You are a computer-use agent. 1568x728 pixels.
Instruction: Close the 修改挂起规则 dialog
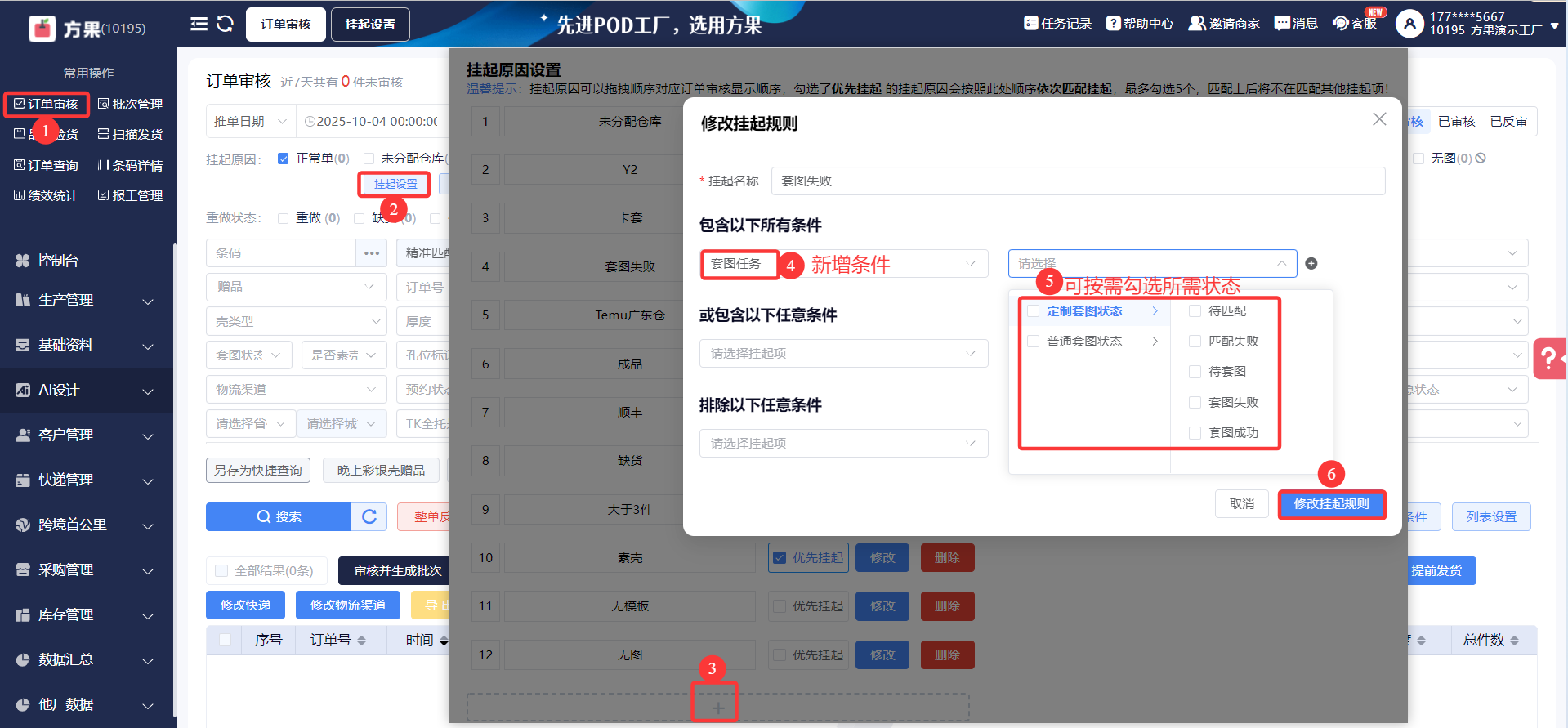[1379, 119]
